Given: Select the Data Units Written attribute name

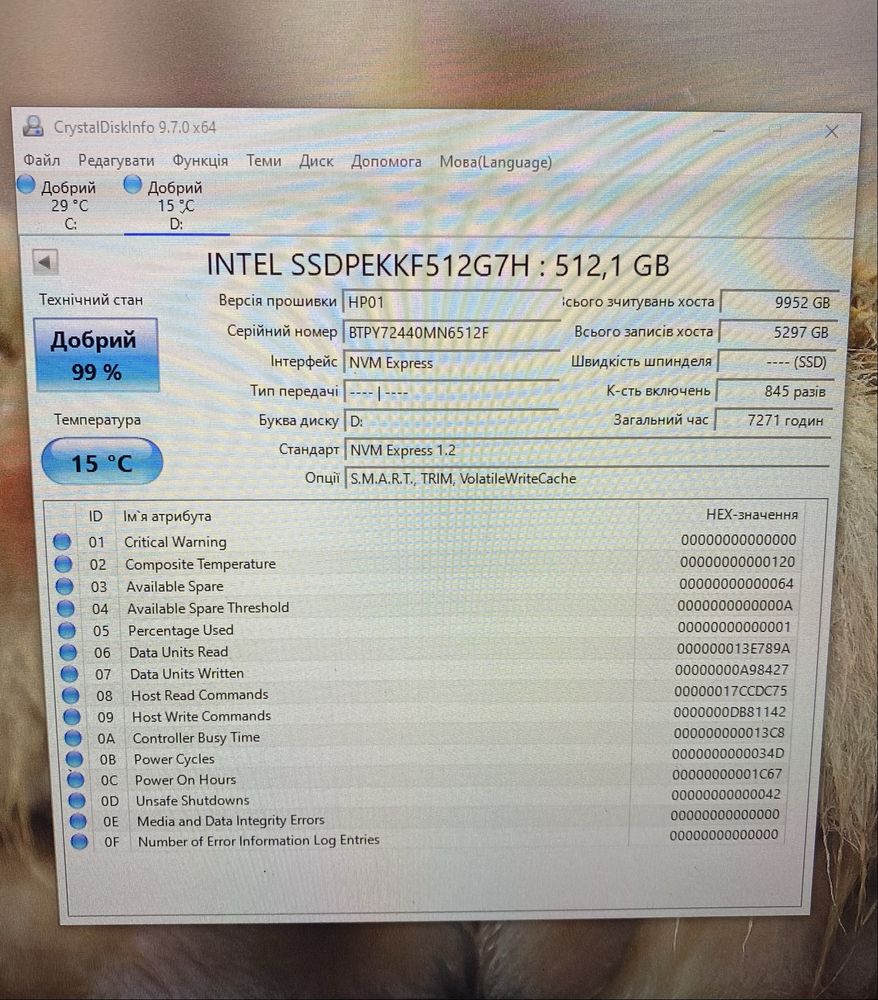Looking at the screenshot, I should click(x=187, y=673).
